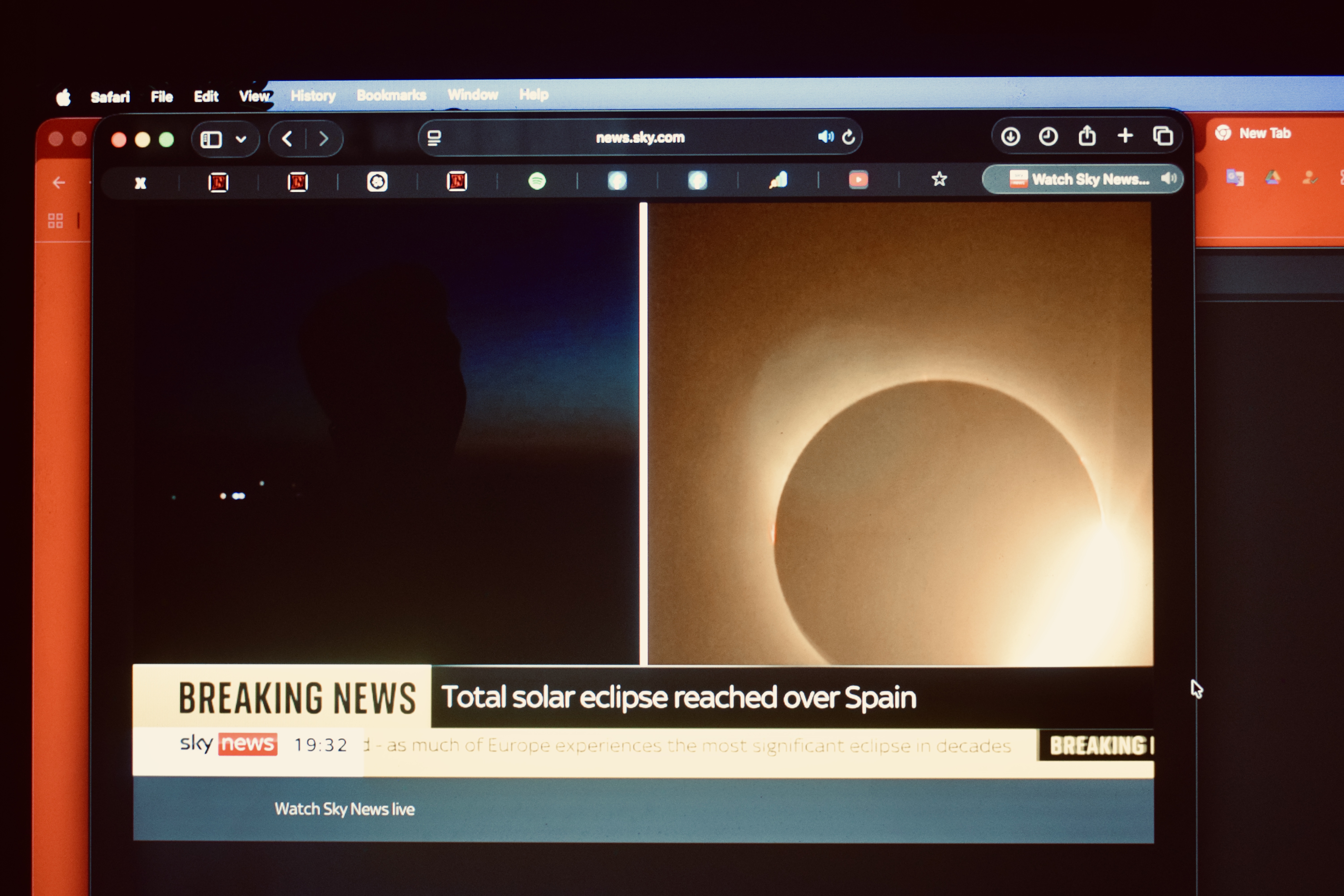Click the sky news logo
Image resolution: width=1344 pixels, height=896 pixels.
pos(228,743)
